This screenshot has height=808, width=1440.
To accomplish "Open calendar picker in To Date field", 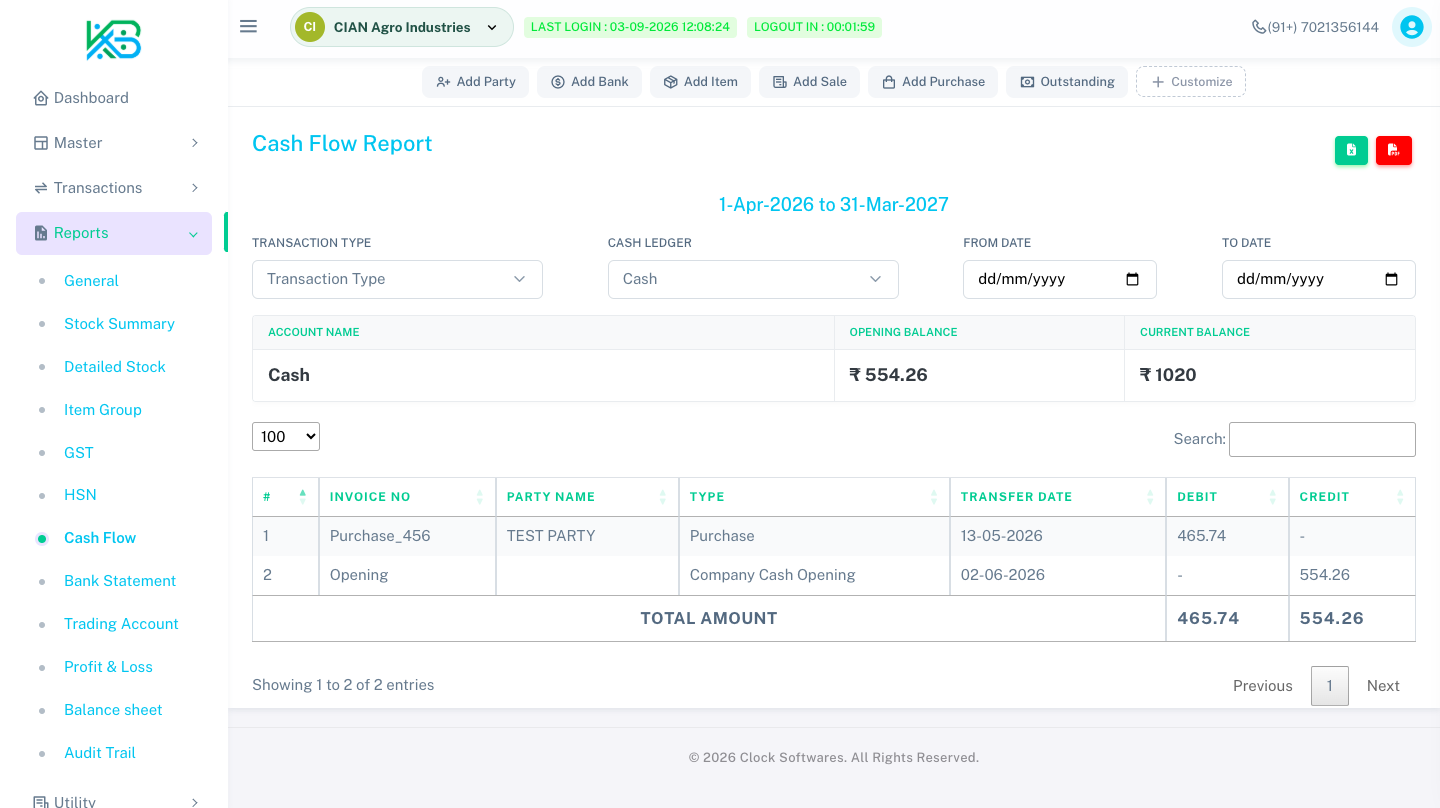I will [x=1391, y=279].
